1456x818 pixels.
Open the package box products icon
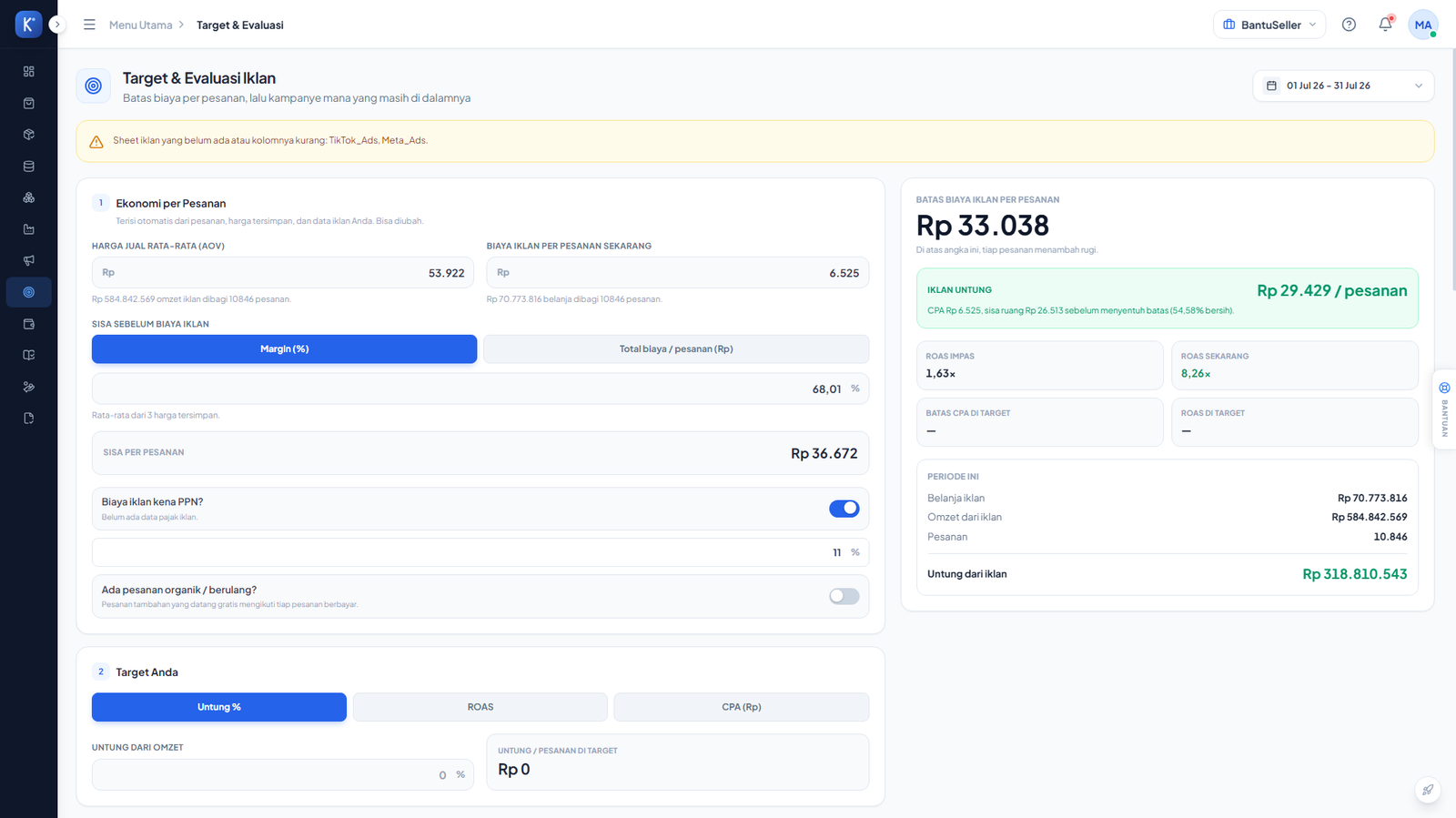click(x=28, y=135)
